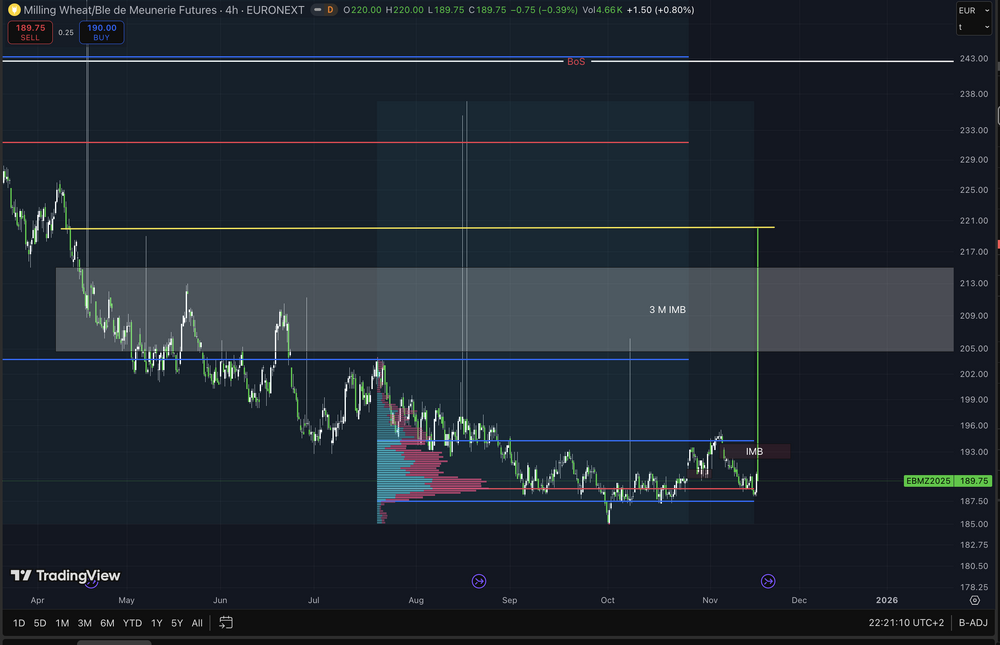Open the price scale settings gear icon
The width and height of the screenshot is (1000, 645).
pos(974,600)
